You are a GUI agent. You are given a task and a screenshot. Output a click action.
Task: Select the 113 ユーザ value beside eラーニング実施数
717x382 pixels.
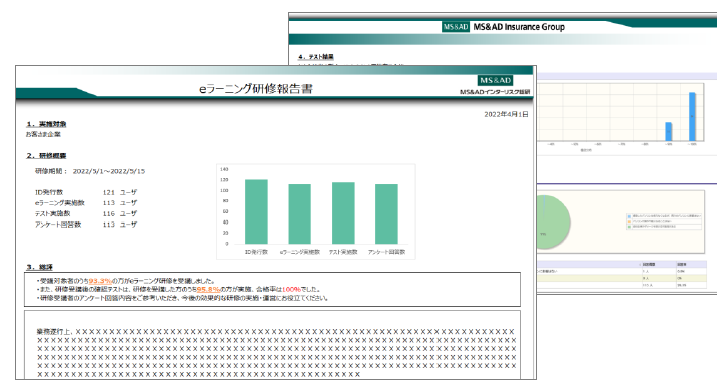[x=120, y=203]
